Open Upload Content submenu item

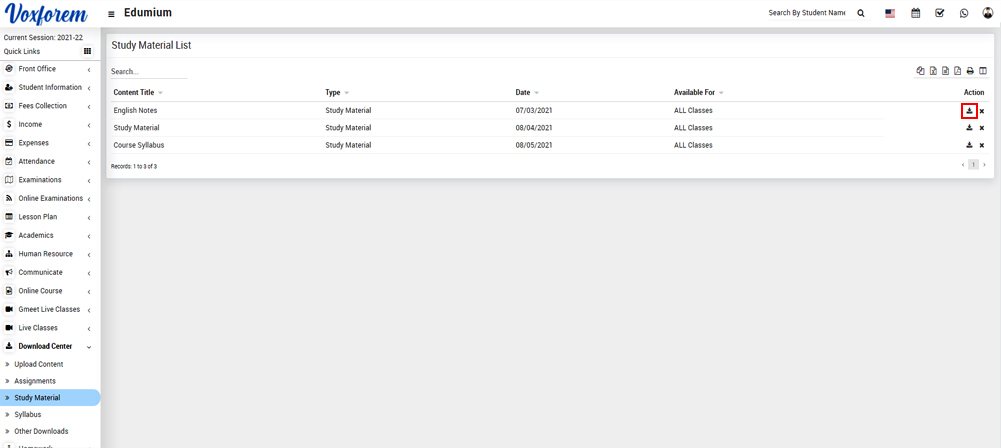coord(38,364)
